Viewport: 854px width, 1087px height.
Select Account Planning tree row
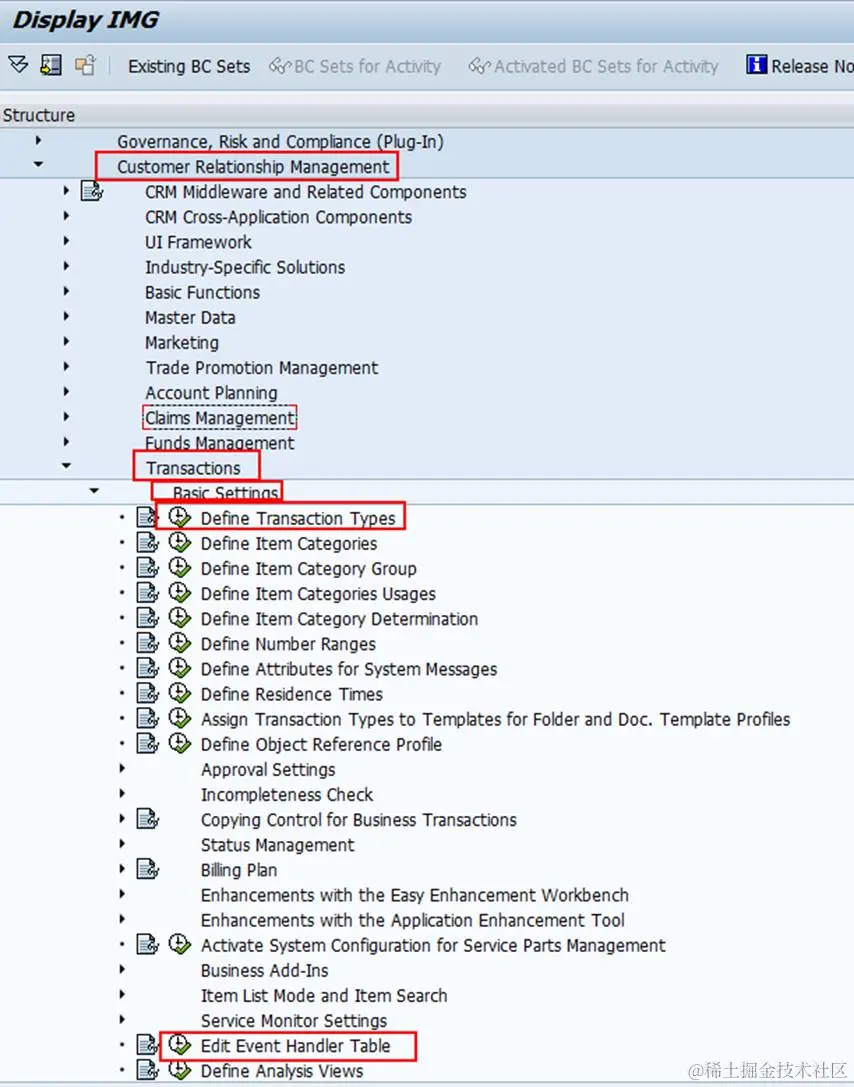coord(211,393)
